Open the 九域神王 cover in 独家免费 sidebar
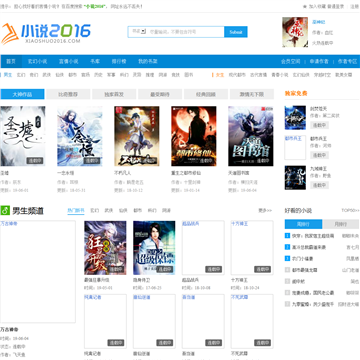The height and width of the screenshot is (360, 360). pyautogui.click(x=295, y=178)
